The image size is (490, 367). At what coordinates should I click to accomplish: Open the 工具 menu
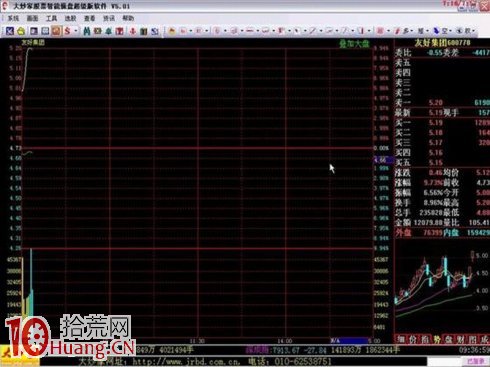(x=51, y=18)
